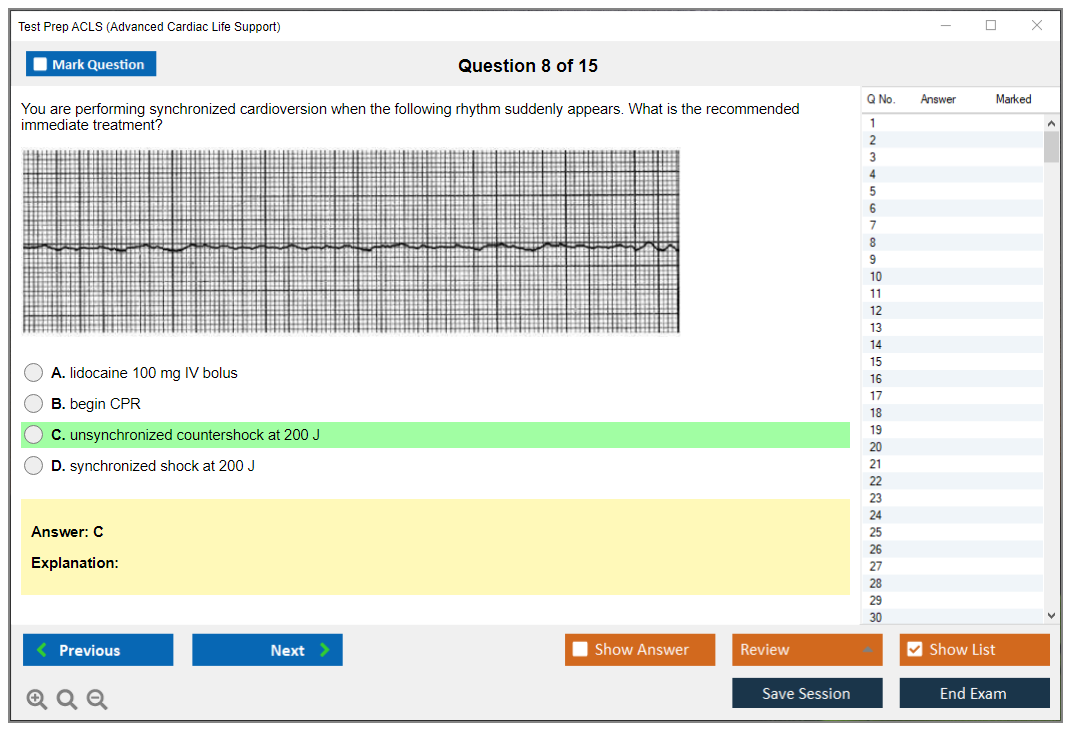This screenshot has width=1075, height=735.
Task: Go to the Previous question
Action: point(98,650)
